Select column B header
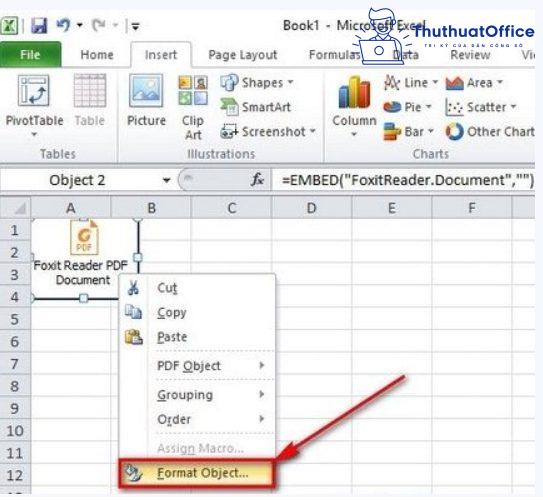Viewport: 543px width, 501px height. 151,208
